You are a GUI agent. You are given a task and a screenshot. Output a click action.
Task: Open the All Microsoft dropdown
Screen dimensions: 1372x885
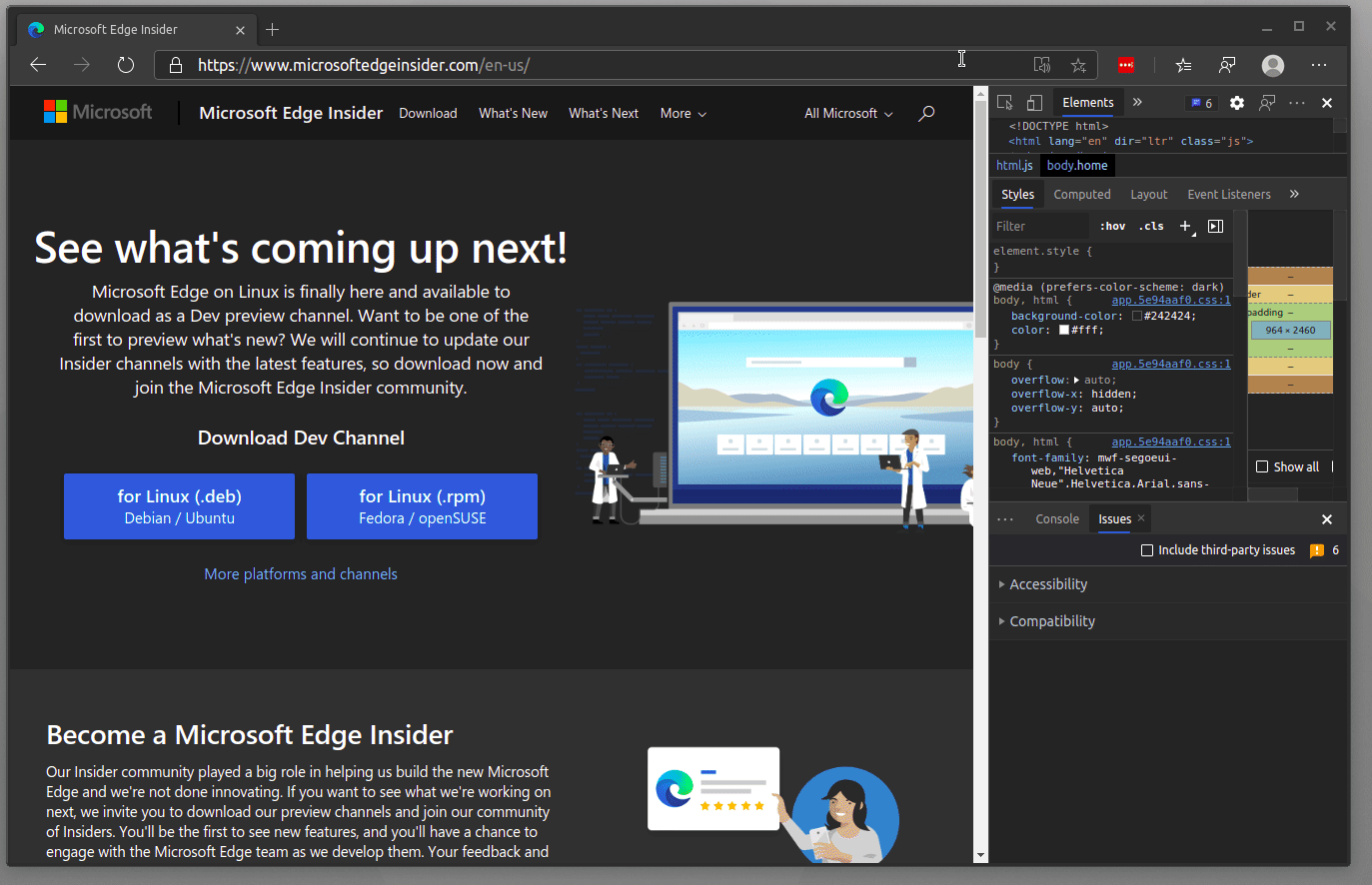pos(848,114)
